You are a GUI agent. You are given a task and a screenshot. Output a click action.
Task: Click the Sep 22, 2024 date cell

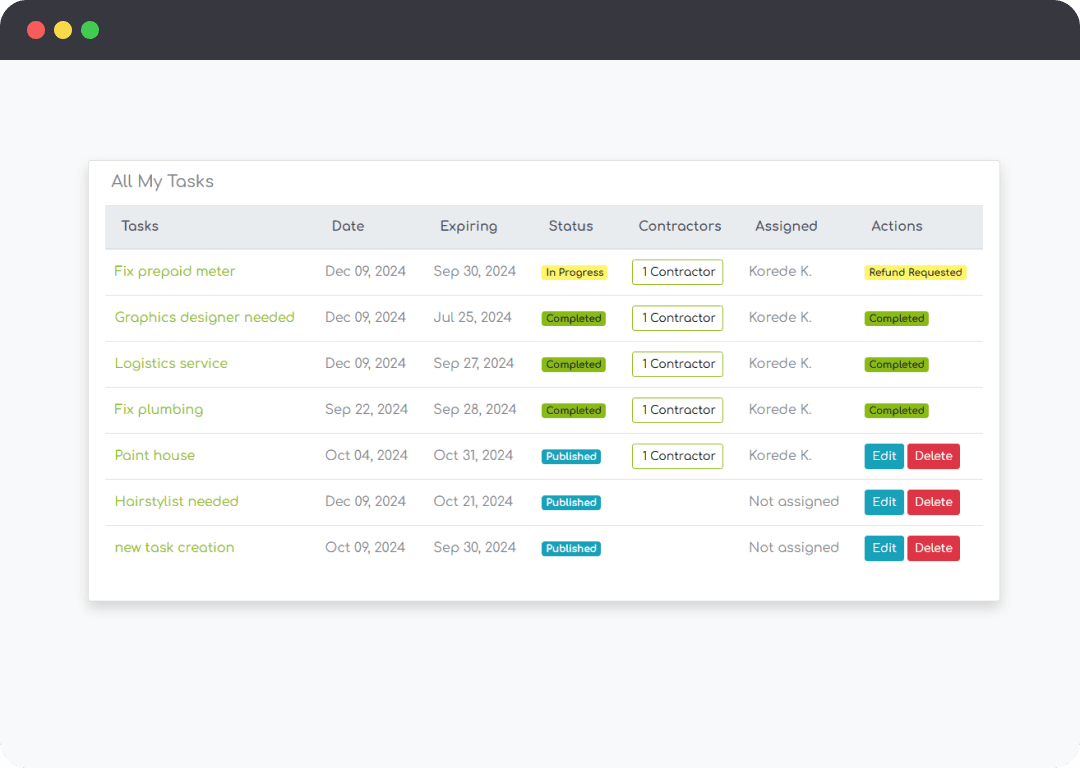tap(366, 410)
